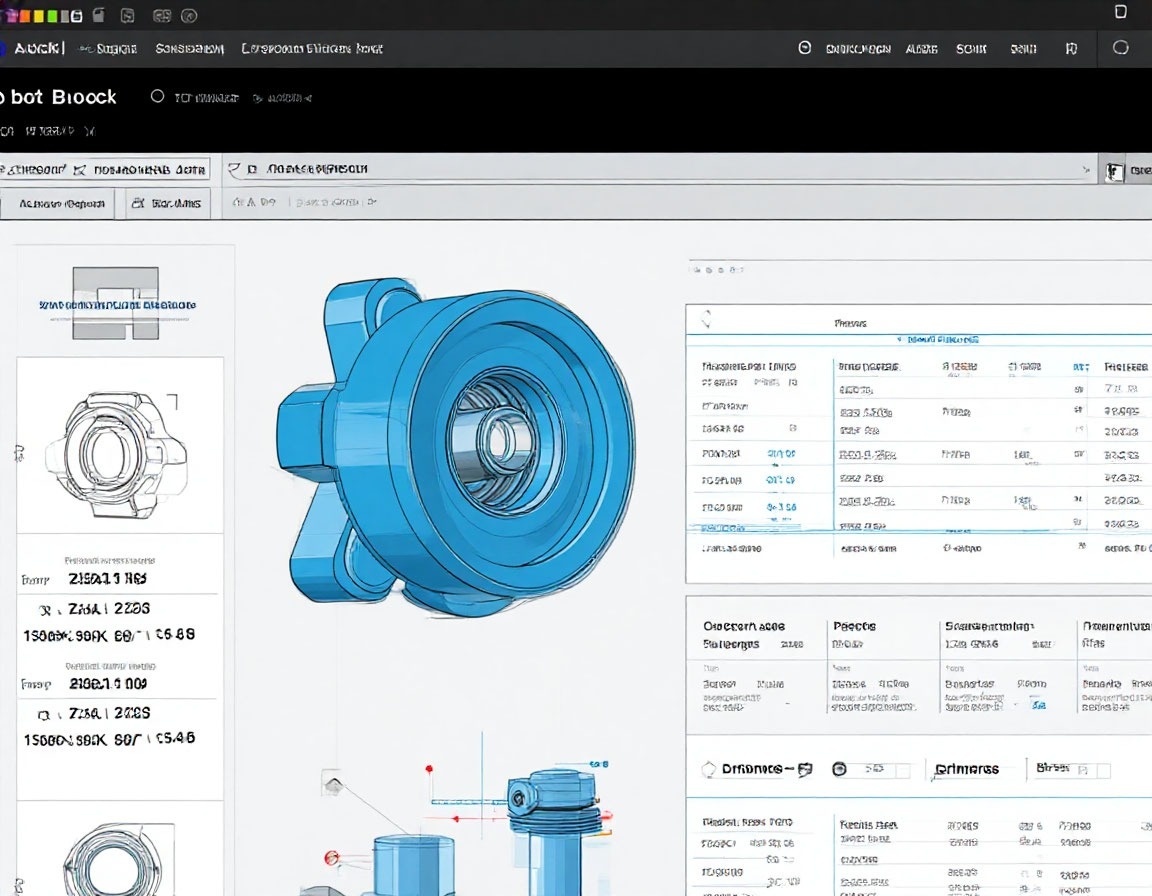Click the small cube view icon near exploded view
This screenshot has height=896, width=1152.
click(x=333, y=784)
